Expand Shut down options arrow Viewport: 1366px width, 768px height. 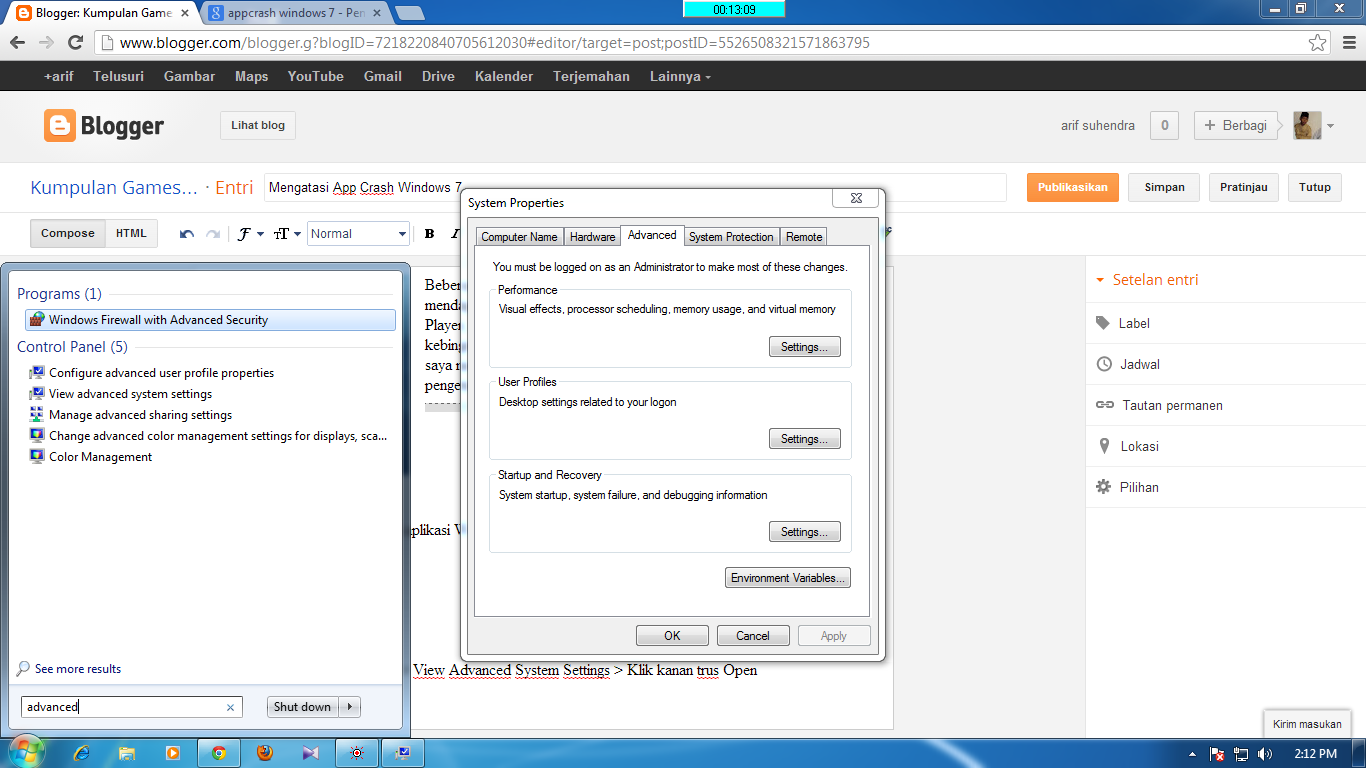point(350,707)
